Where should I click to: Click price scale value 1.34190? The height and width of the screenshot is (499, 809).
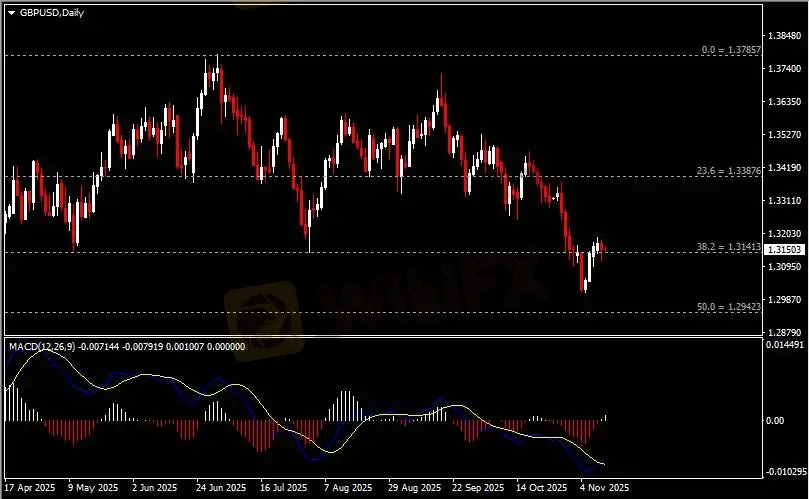pos(785,168)
